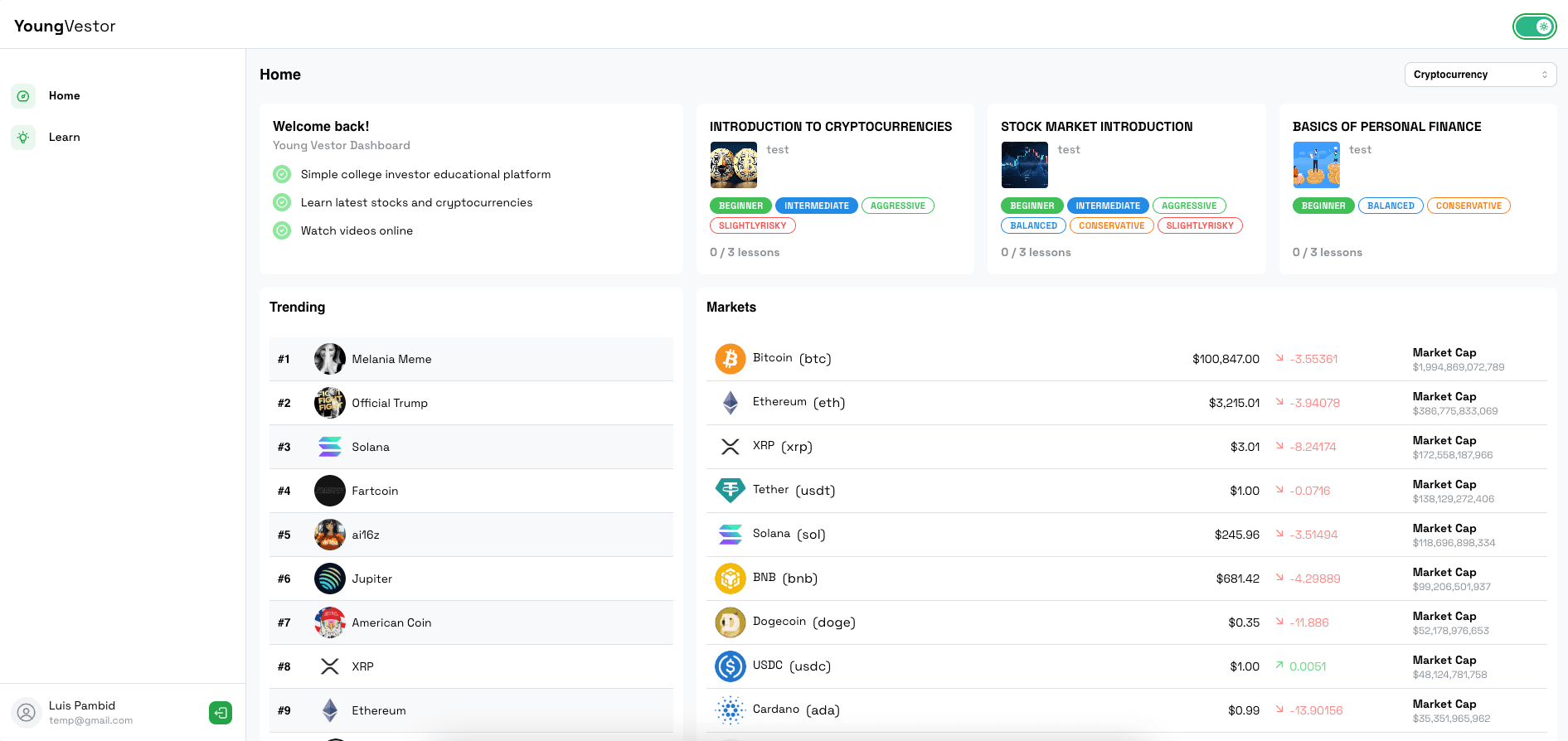Viewport: 1568px width, 741px height.
Task: Click the user profile avatar icon
Action: point(27,713)
